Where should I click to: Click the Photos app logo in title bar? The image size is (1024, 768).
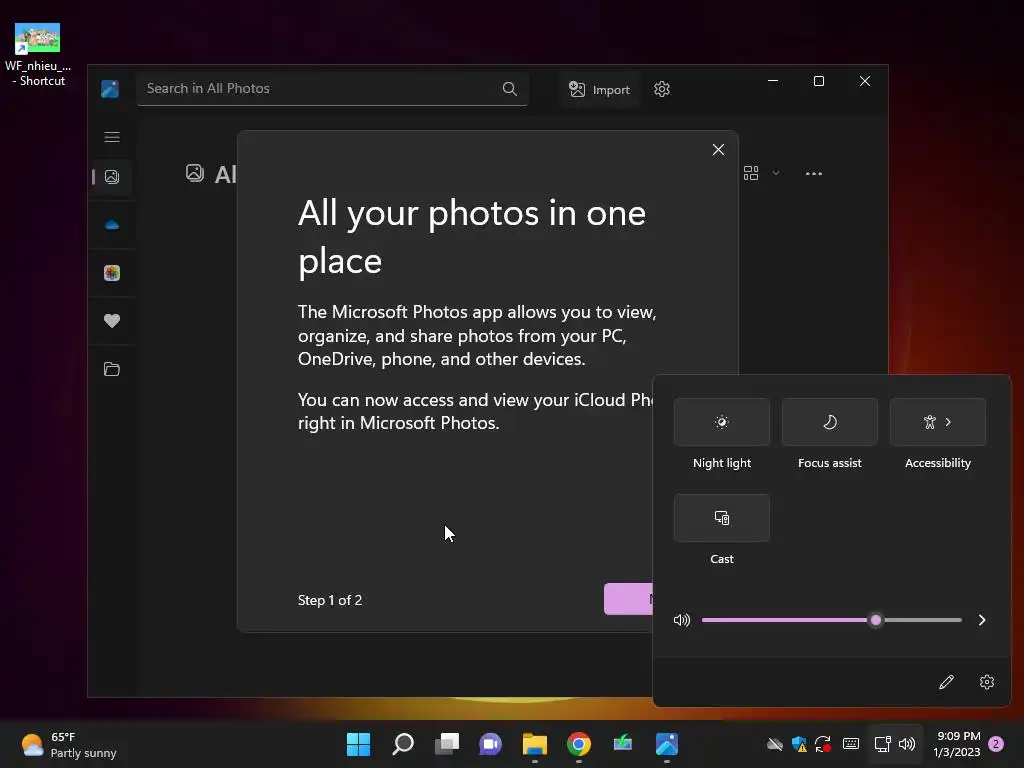(x=110, y=89)
